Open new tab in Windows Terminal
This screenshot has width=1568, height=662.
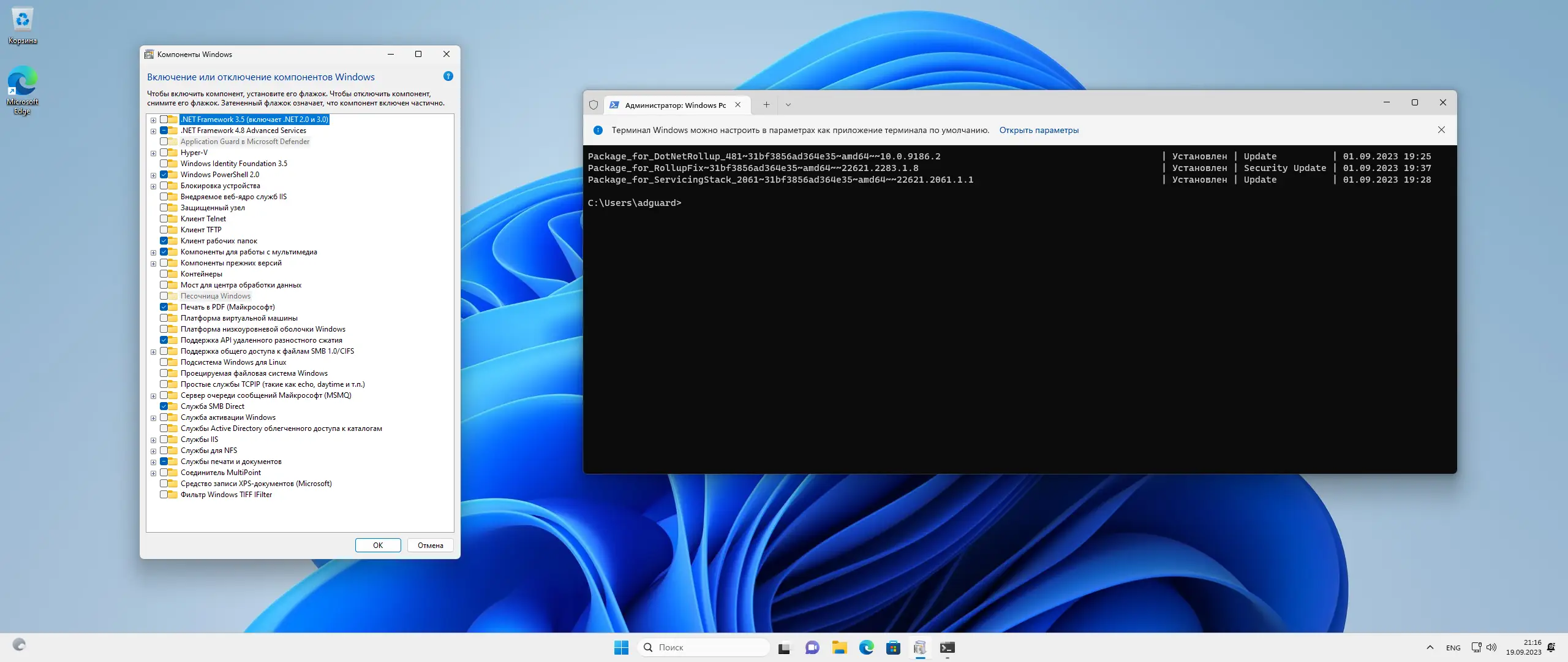pyautogui.click(x=766, y=105)
